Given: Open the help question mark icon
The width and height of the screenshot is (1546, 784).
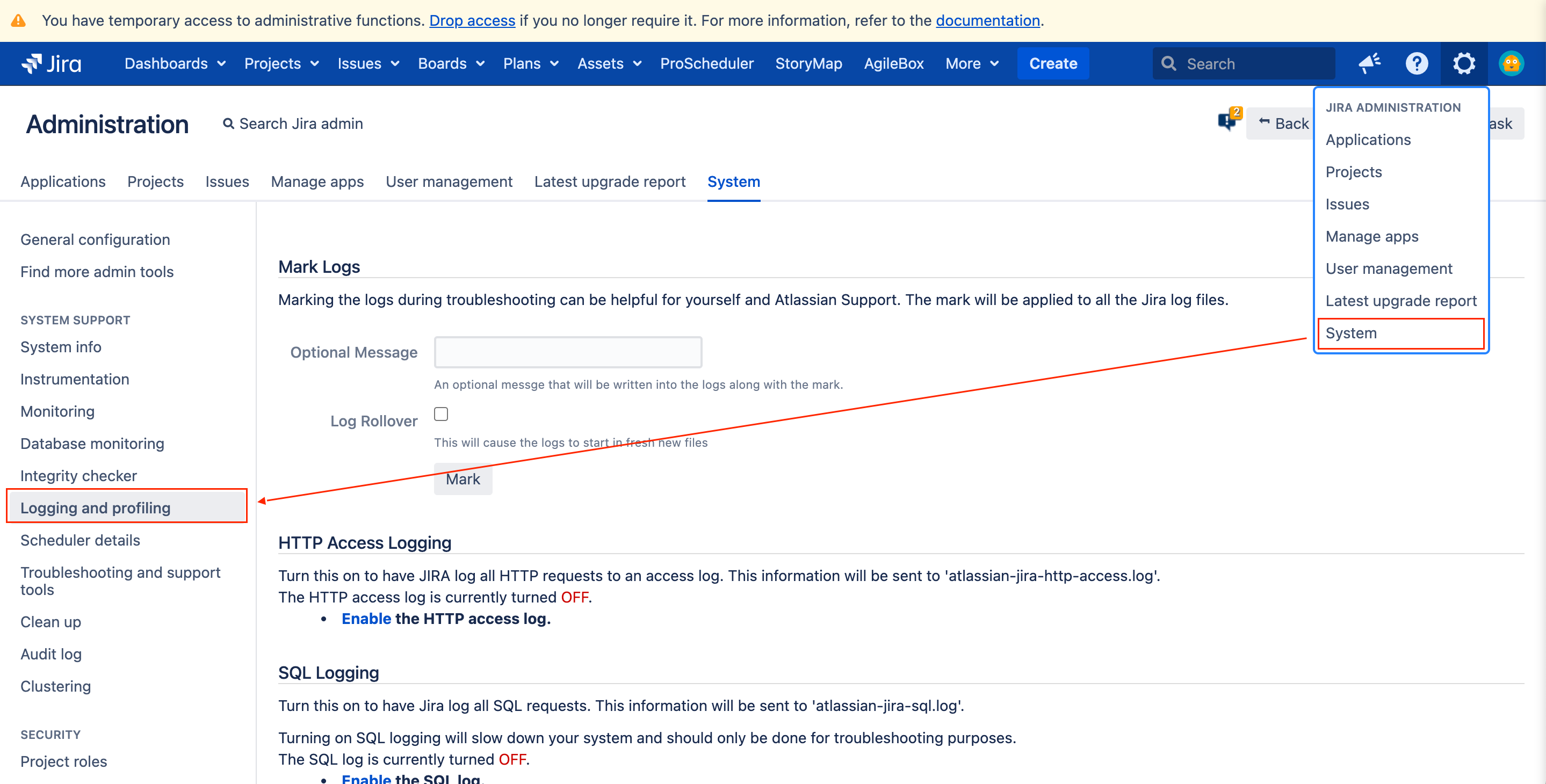Looking at the screenshot, I should tap(1417, 63).
